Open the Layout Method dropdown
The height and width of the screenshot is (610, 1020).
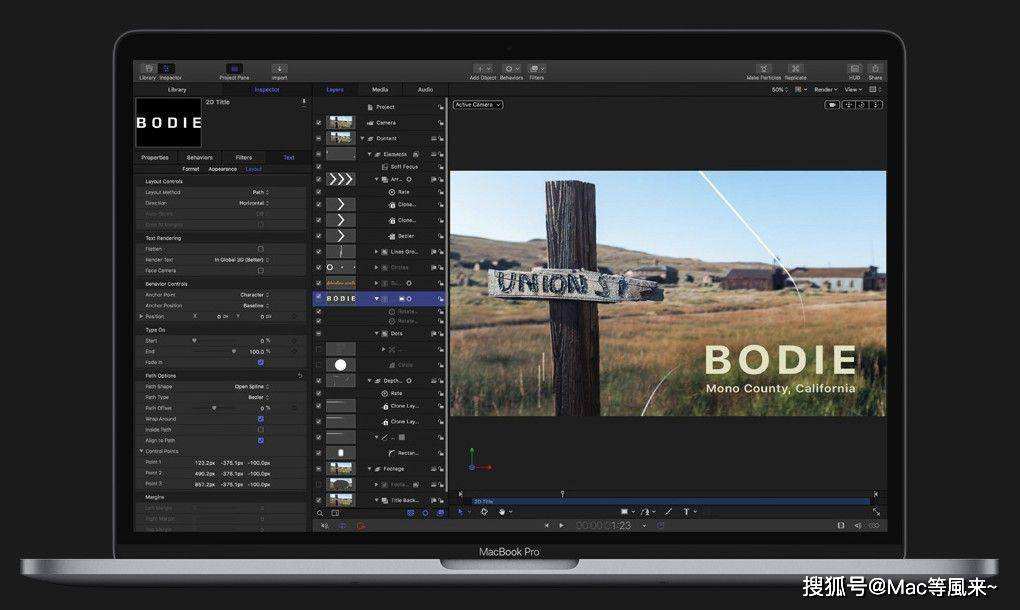pyautogui.click(x=260, y=192)
